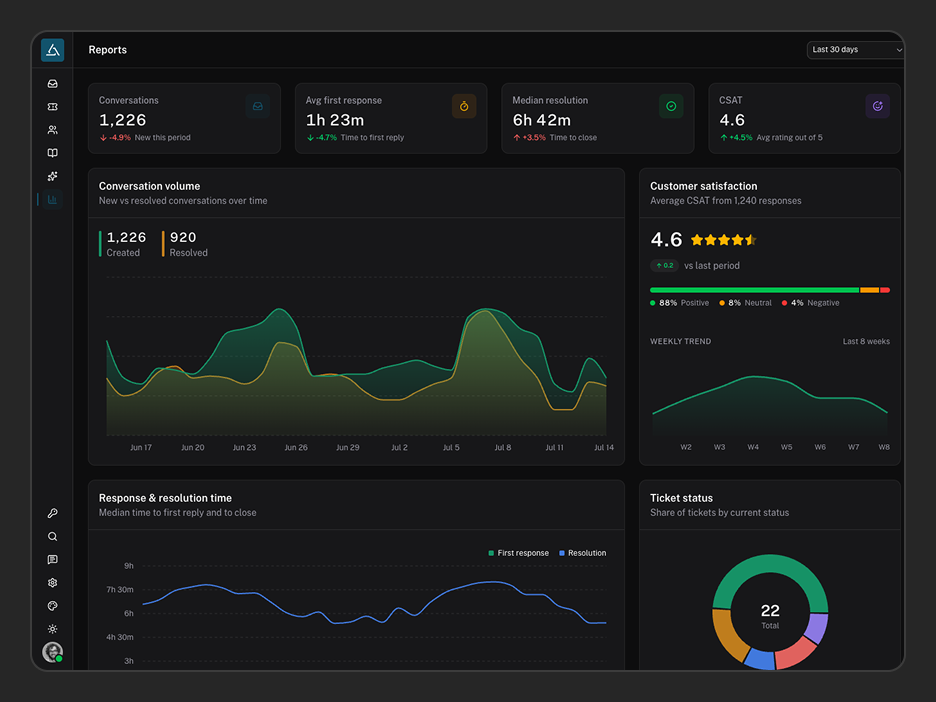
Task: Click the Conversations card inbox icon
Action: 258,106
